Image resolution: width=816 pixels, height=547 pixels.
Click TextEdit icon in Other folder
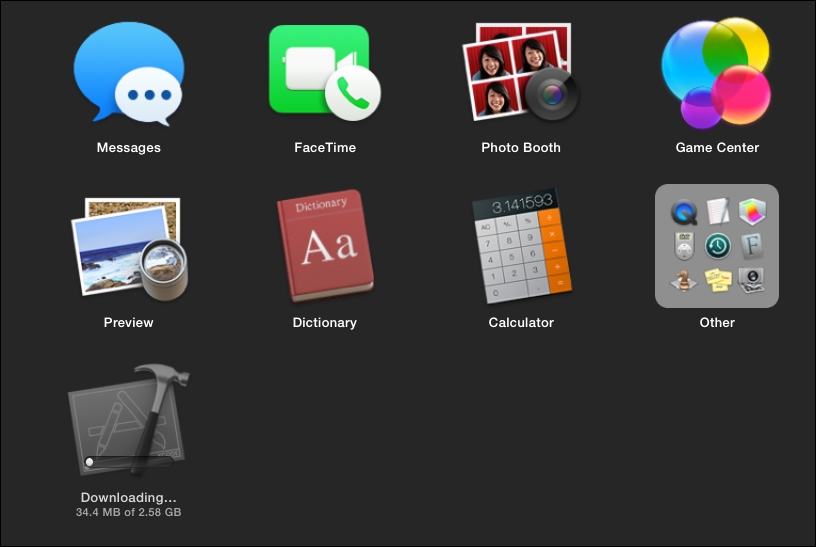pyautogui.click(x=718, y=211)
